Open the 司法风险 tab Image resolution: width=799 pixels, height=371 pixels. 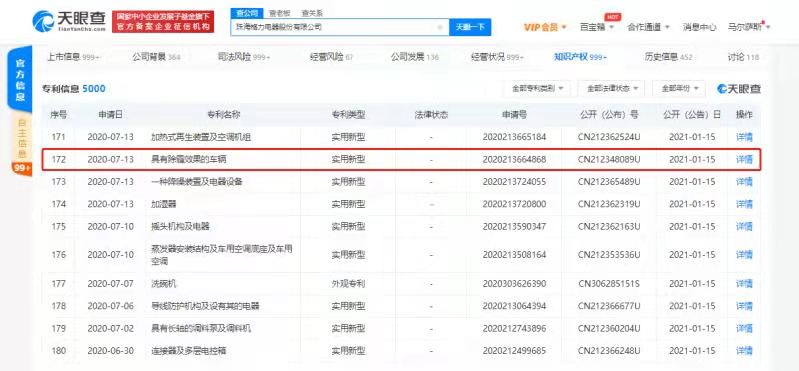coord(244,57)
